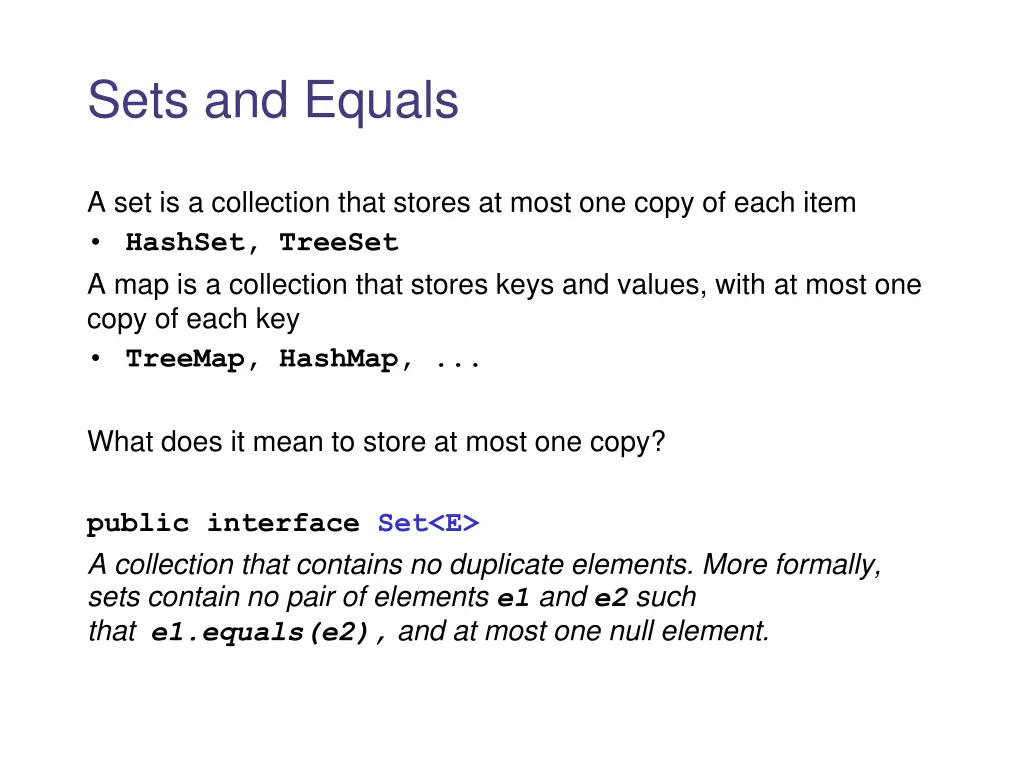Select the e1.equals(e2) code expression
Image resolution: width=1024 pixels, height=768 pixels.
coord(269,633)
